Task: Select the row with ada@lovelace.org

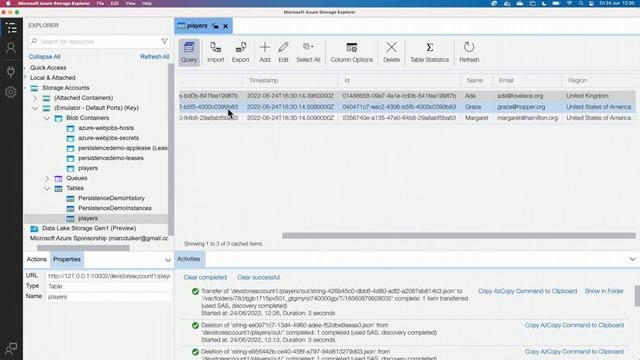Action: tap(407, 96)
